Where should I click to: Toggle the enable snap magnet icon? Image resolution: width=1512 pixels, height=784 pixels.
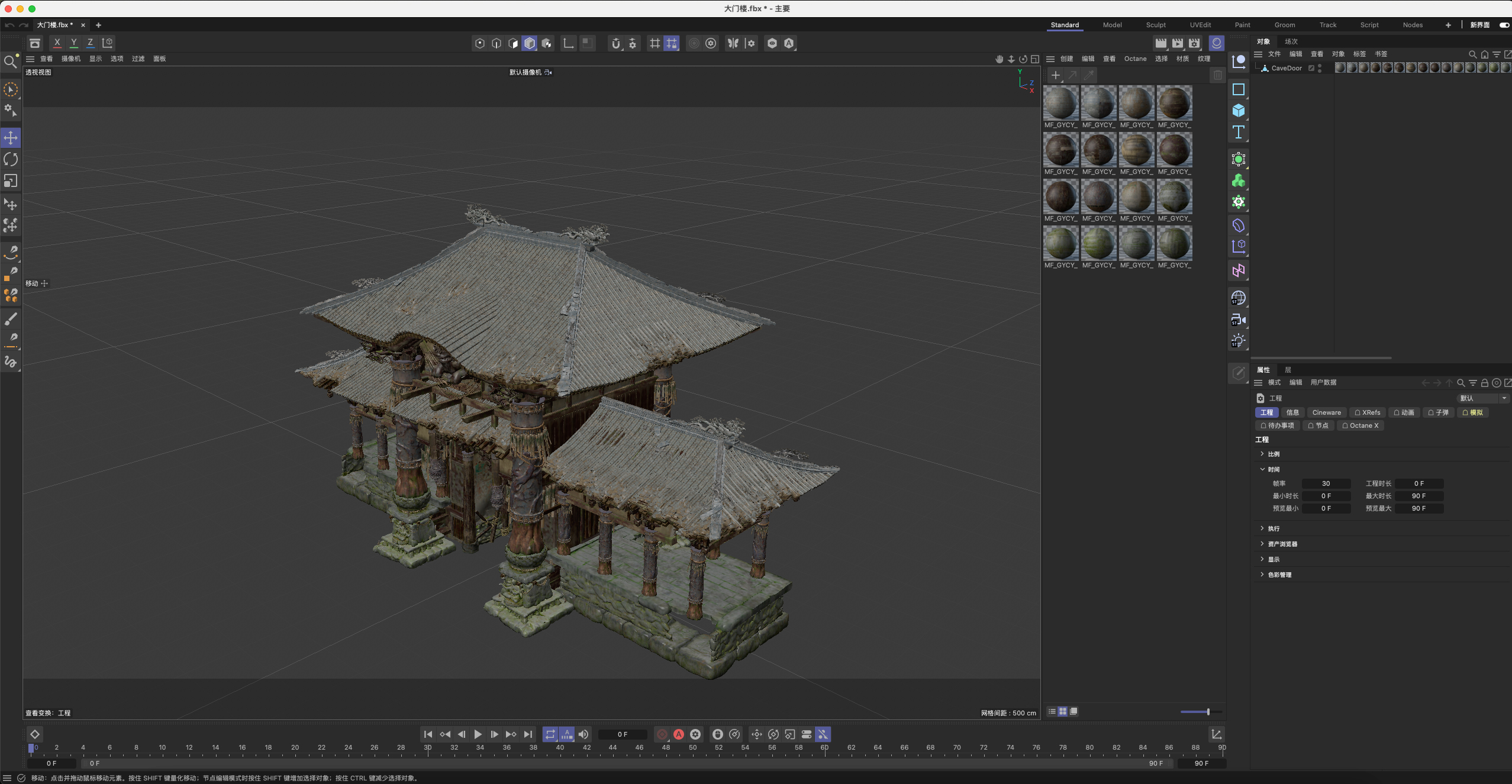coord(616,43)
